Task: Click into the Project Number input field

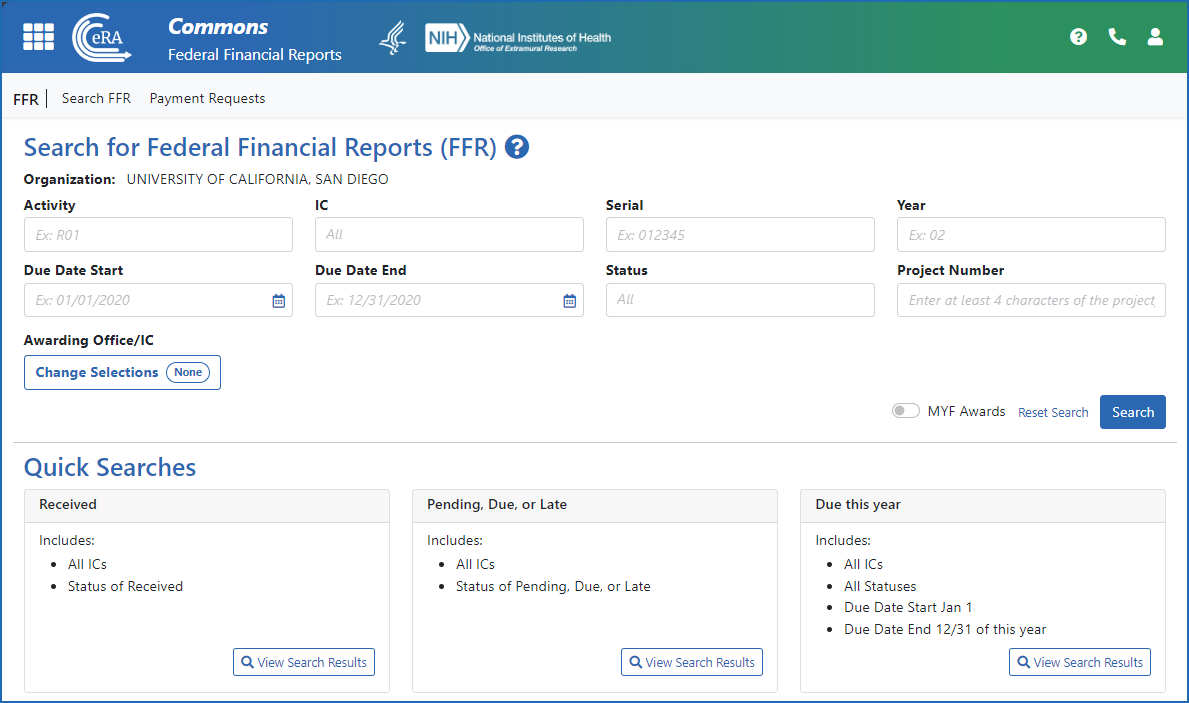Action: pyautogui.click(x=1031, y=300)
